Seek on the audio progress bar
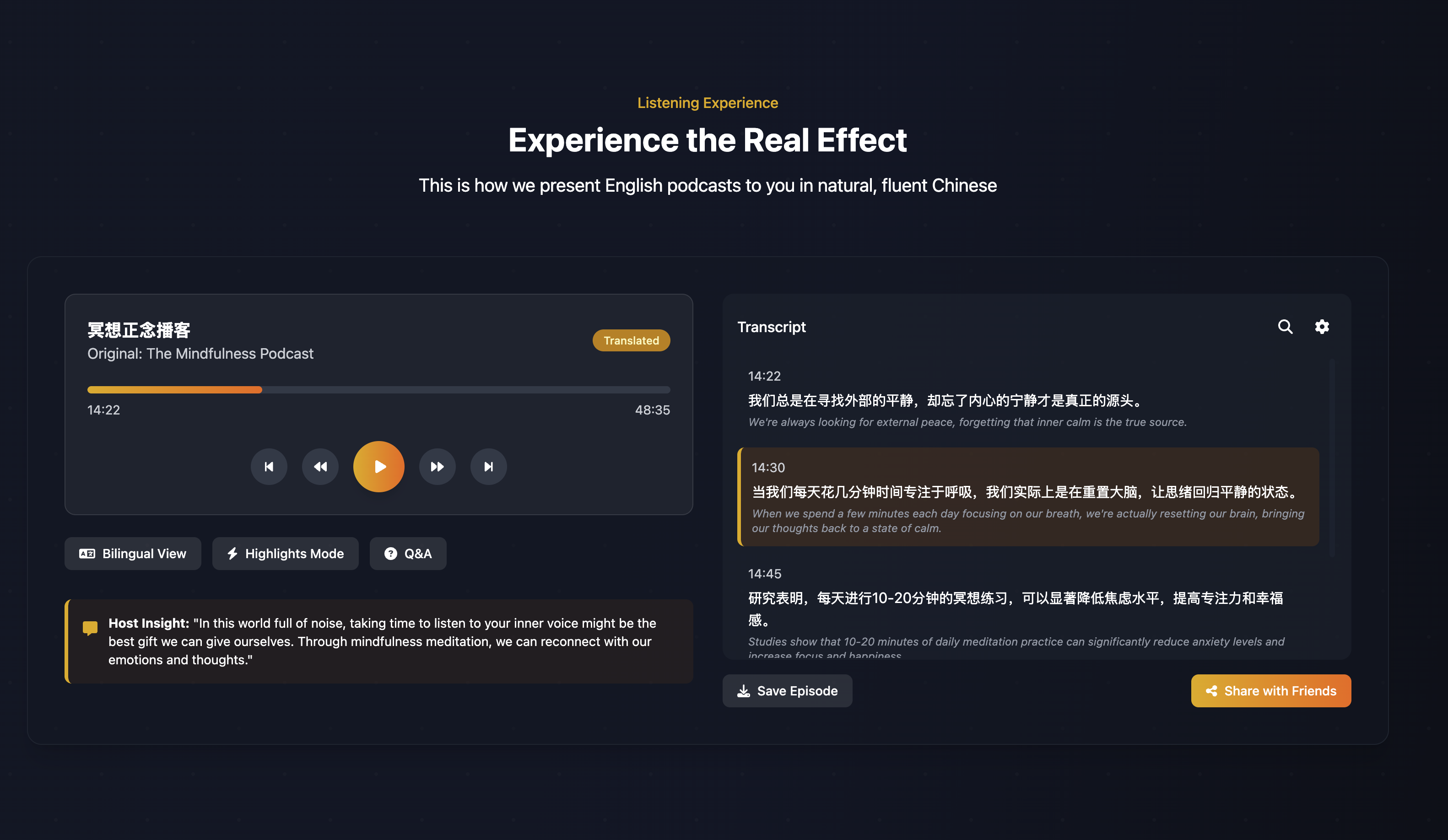Image resolution: width=1448 pixels, height=840 pixels. (x=378, y=389)
